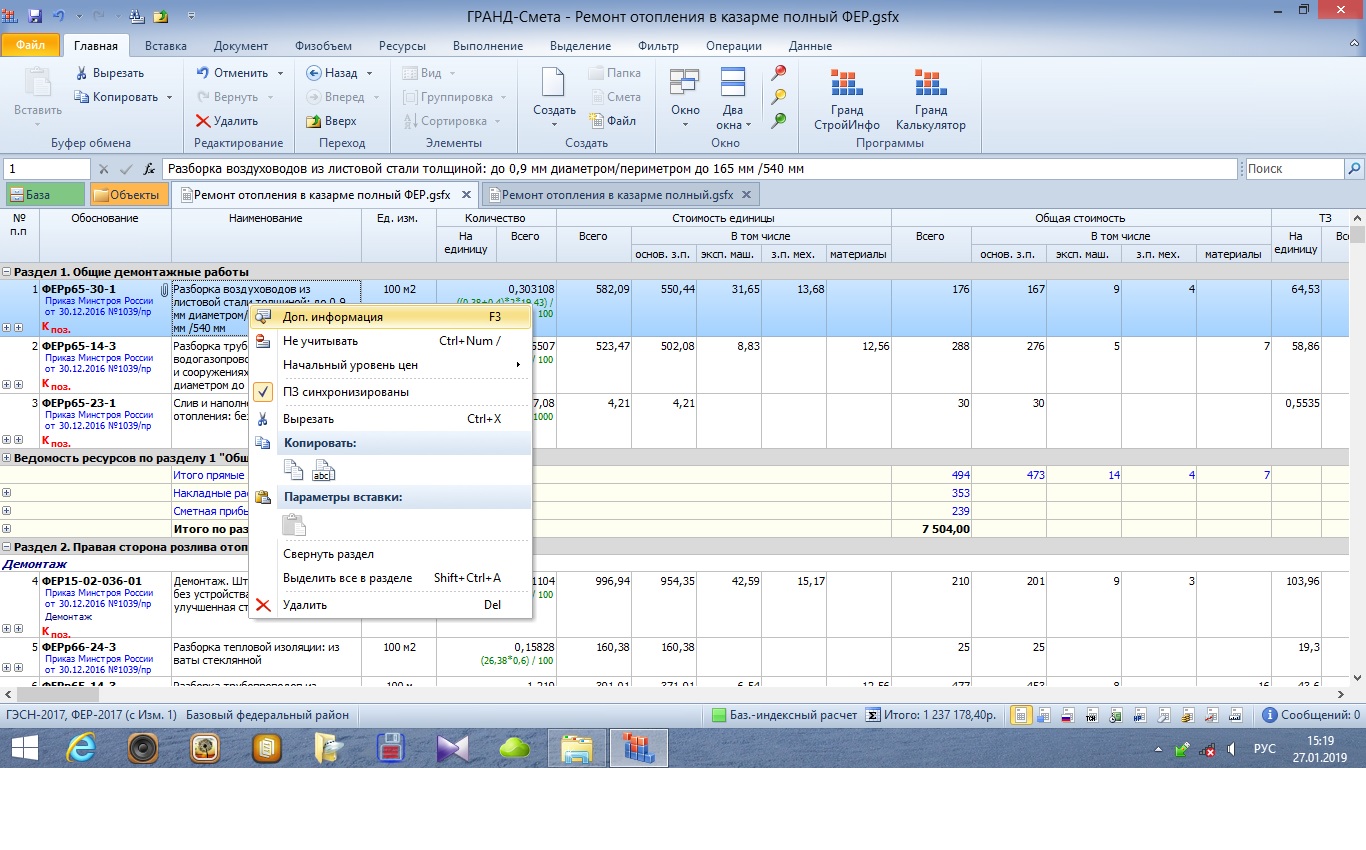Toggle ПЗ синхронизированы checkmark in context menu

pos(263,392)
